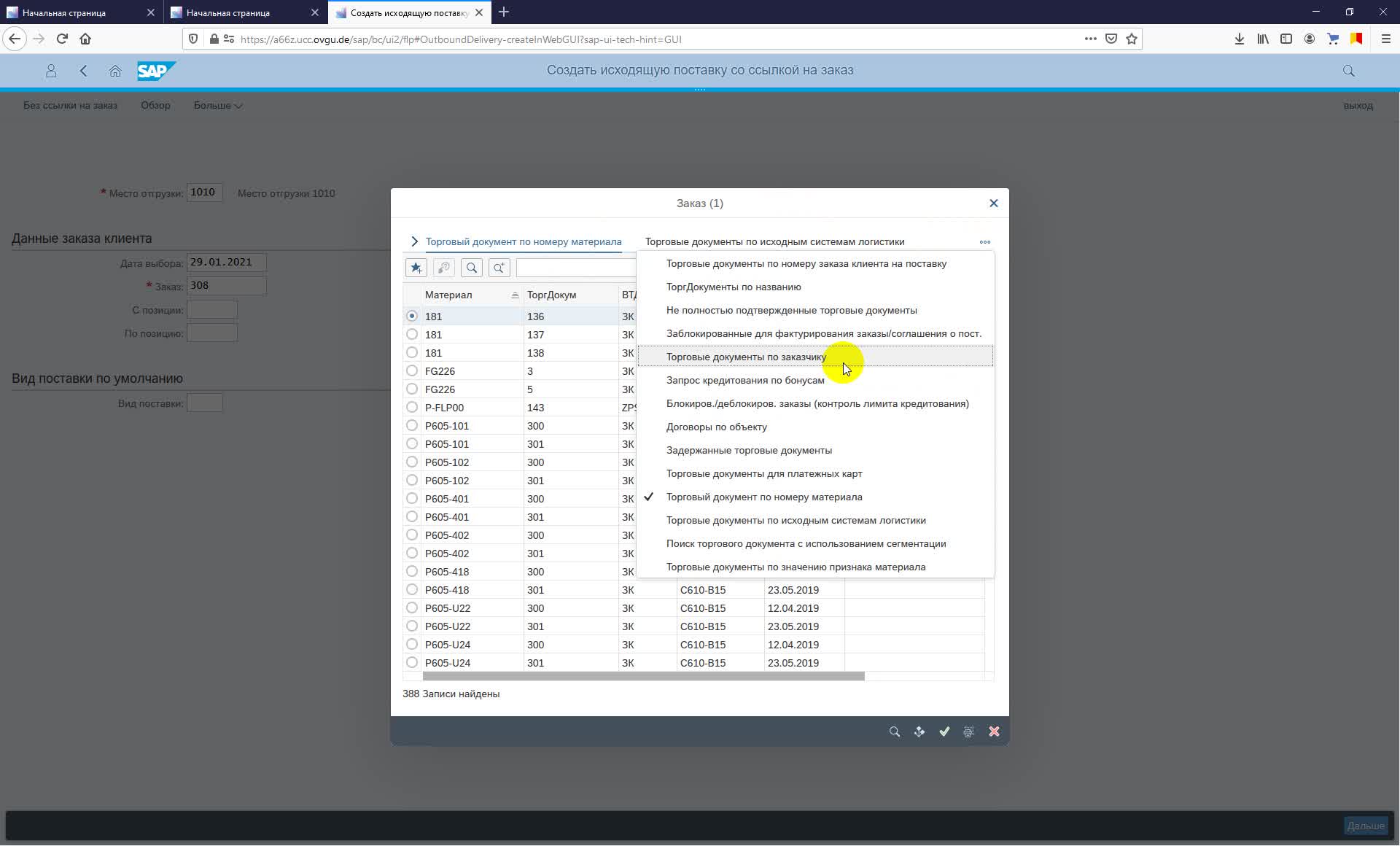The image size is (1400, 846).
Task: Click the Дальше button in footer
Action: (1366, 826)
